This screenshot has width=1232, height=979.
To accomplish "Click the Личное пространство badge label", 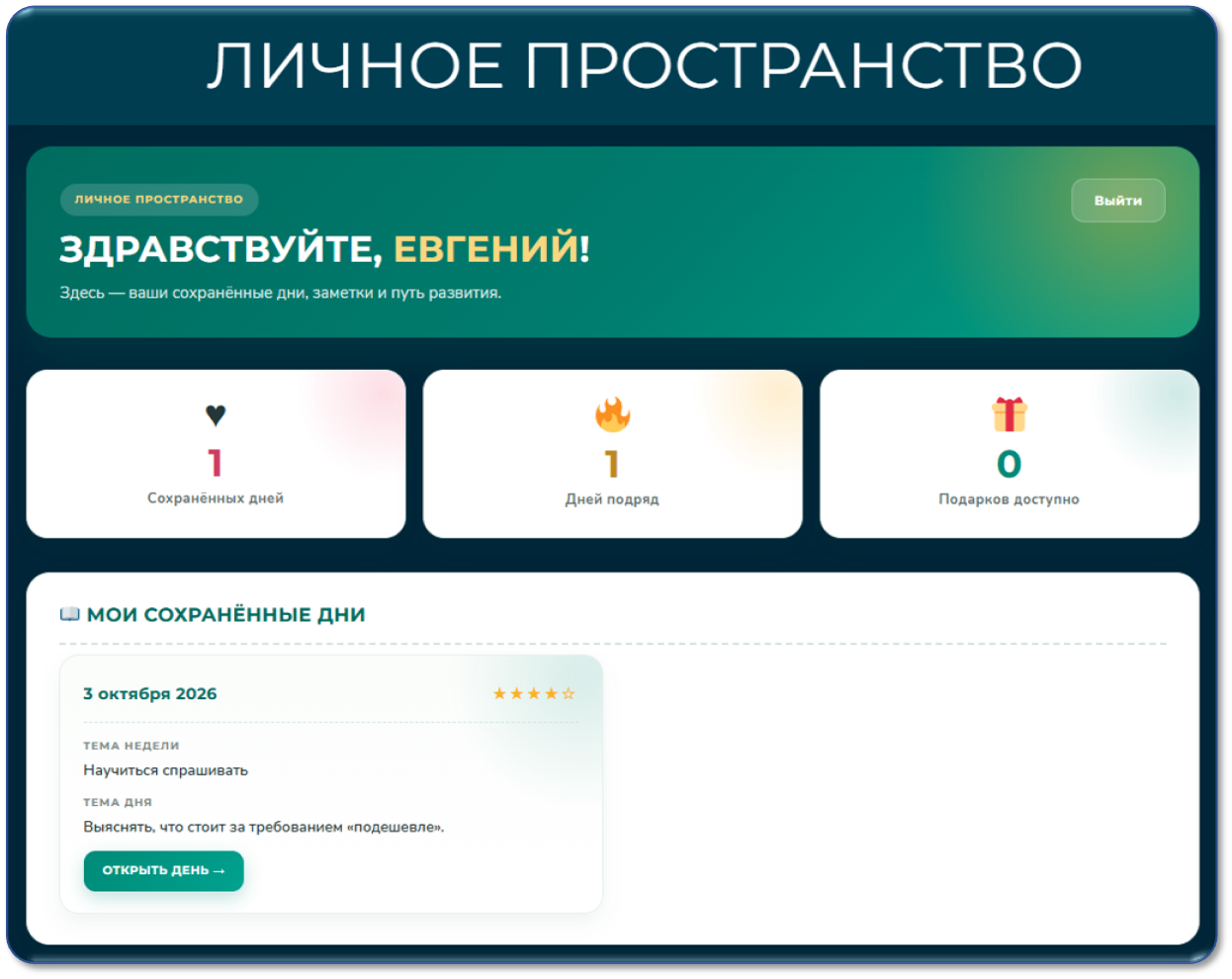I will pos(159,200).
